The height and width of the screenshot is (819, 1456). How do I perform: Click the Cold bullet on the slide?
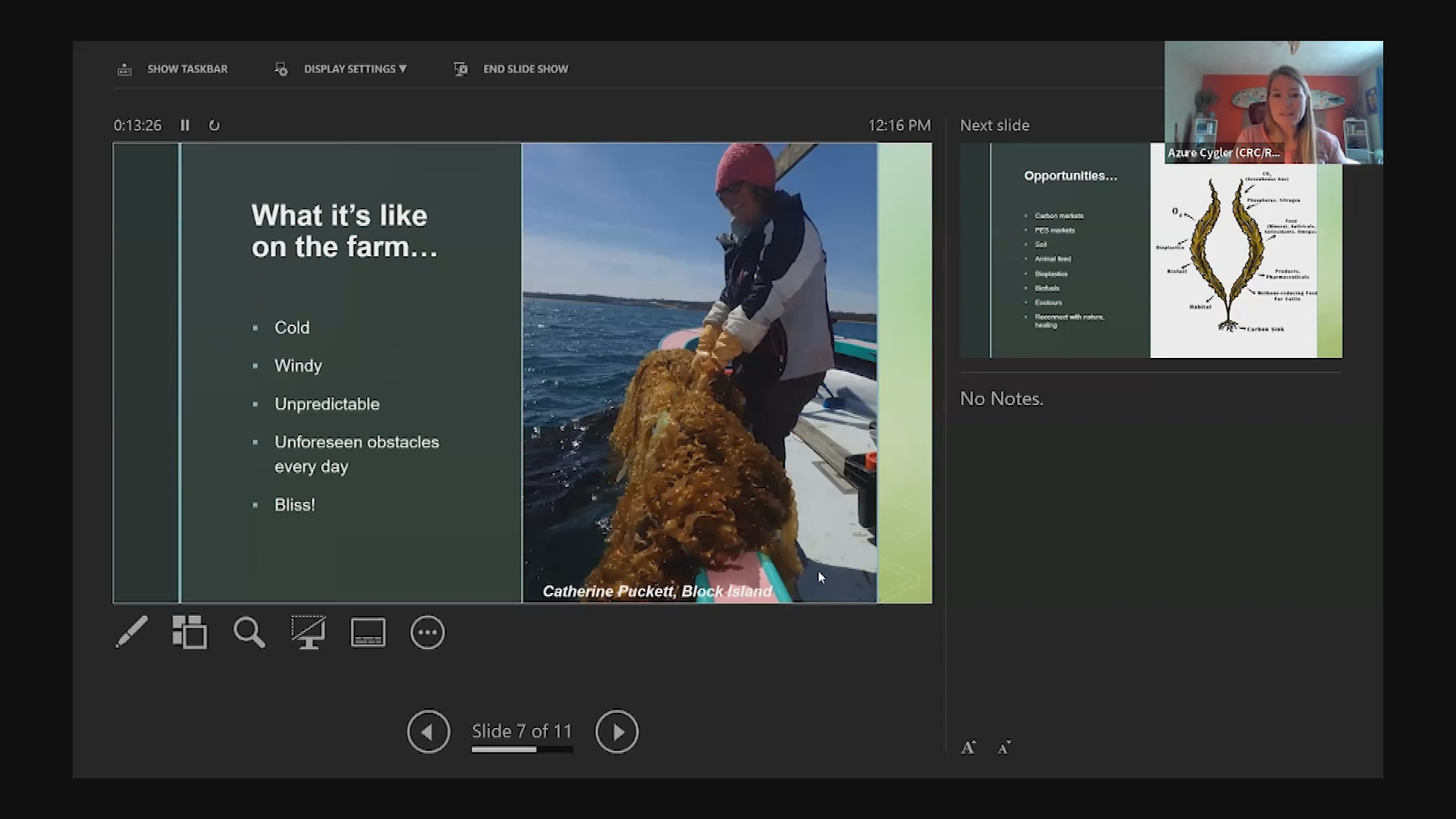(x=292, y=328)
